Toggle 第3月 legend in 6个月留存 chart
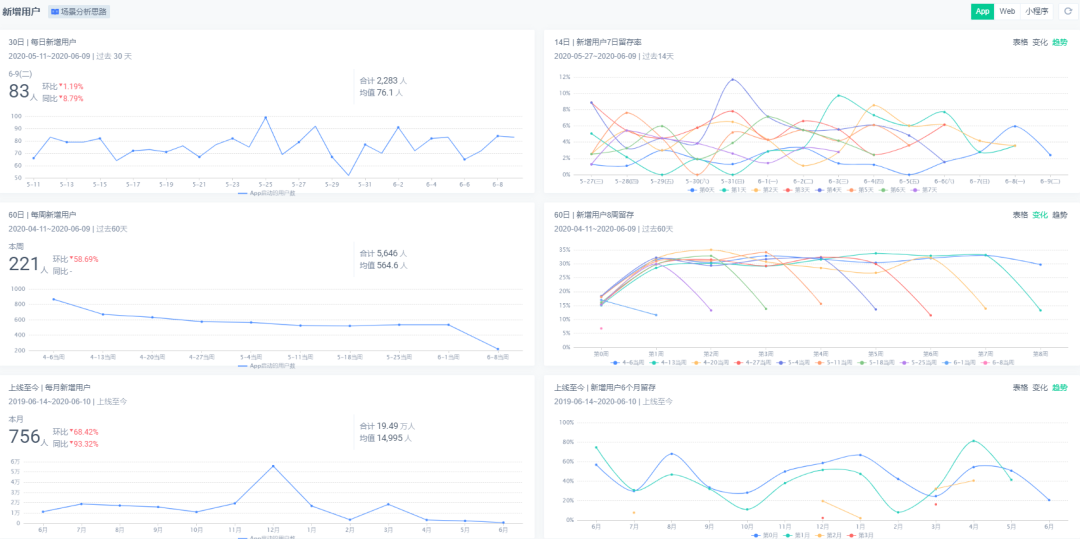The width and height of the screenshot is (1080, 539). pyautogui.click(x=860, y=536)
